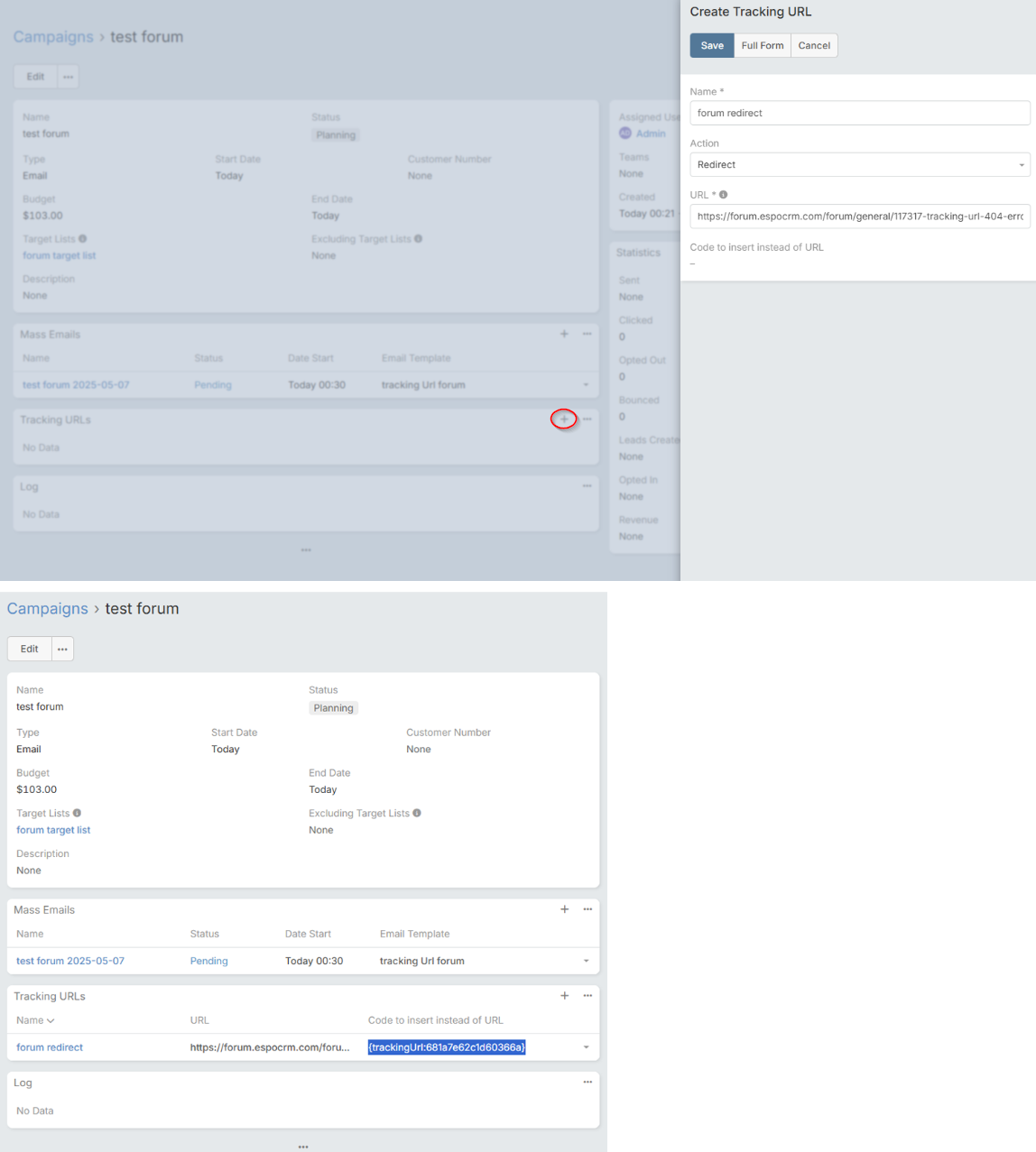Screen dimensions: 1036x1152
Task: Click the highlighted trackingUrl code text
Action: pyautogui.click(x=447, y=1047)
